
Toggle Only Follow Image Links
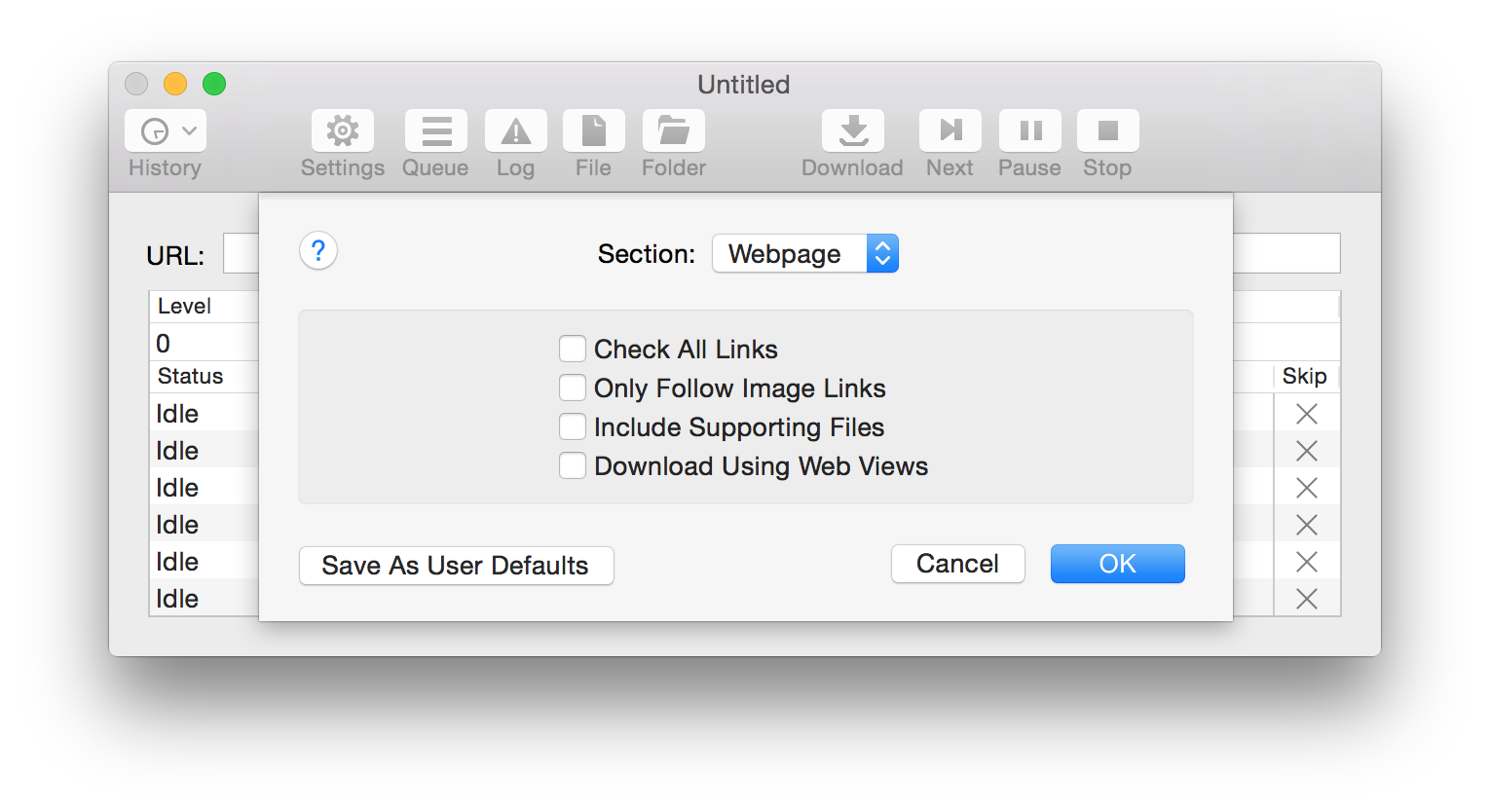coord(573,388)
